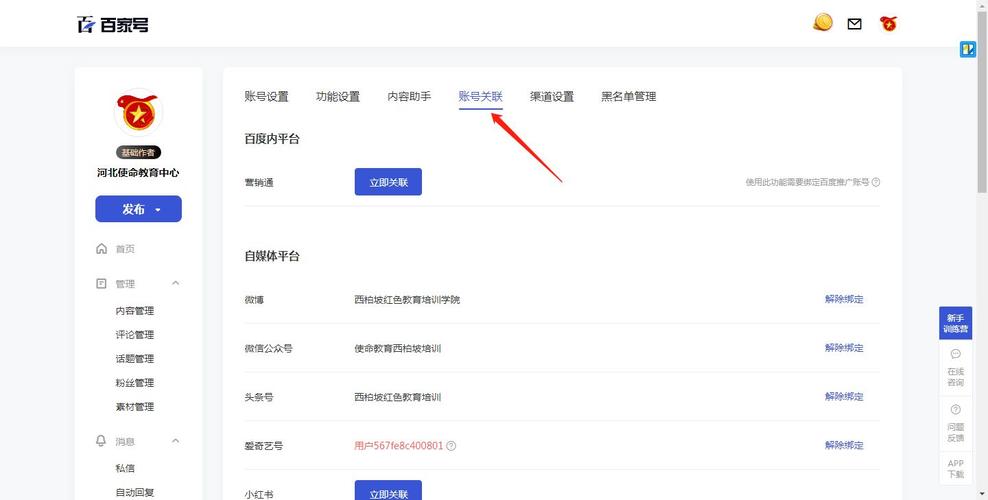The height and width of the screenshot is (500, 988).
Task: Open 素材管理 in sidebar
Action: [x=135, y=407]
